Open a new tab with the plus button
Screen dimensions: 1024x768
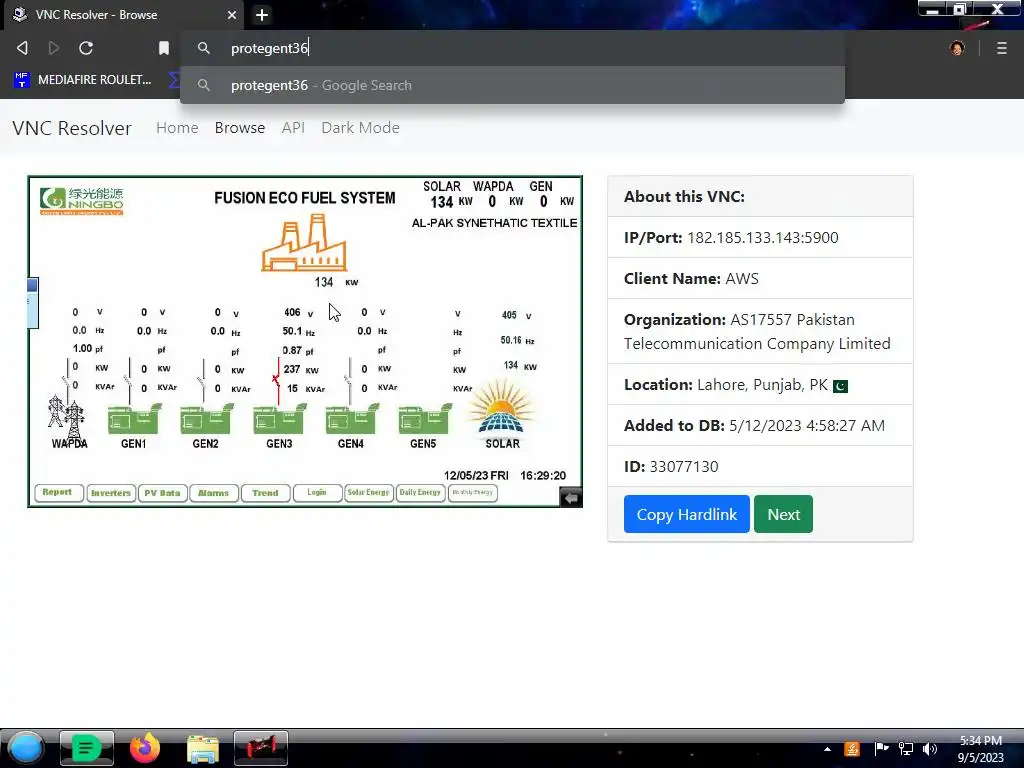click(x=262, y=14)
